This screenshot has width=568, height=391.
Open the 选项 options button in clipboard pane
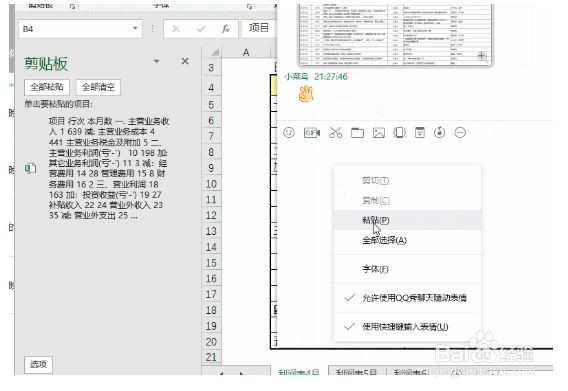click(38, 364)
